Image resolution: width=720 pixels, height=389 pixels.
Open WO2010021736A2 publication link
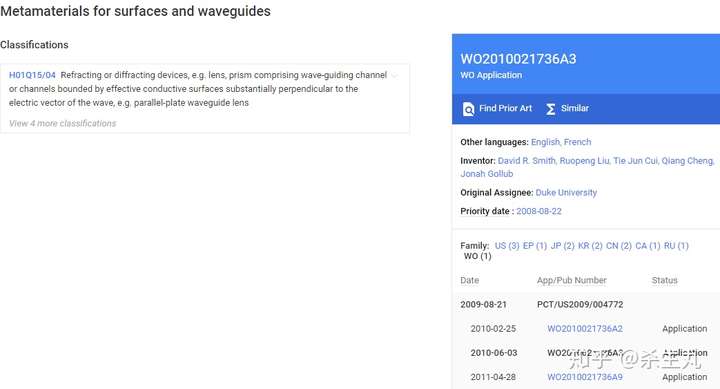[585, 329]
